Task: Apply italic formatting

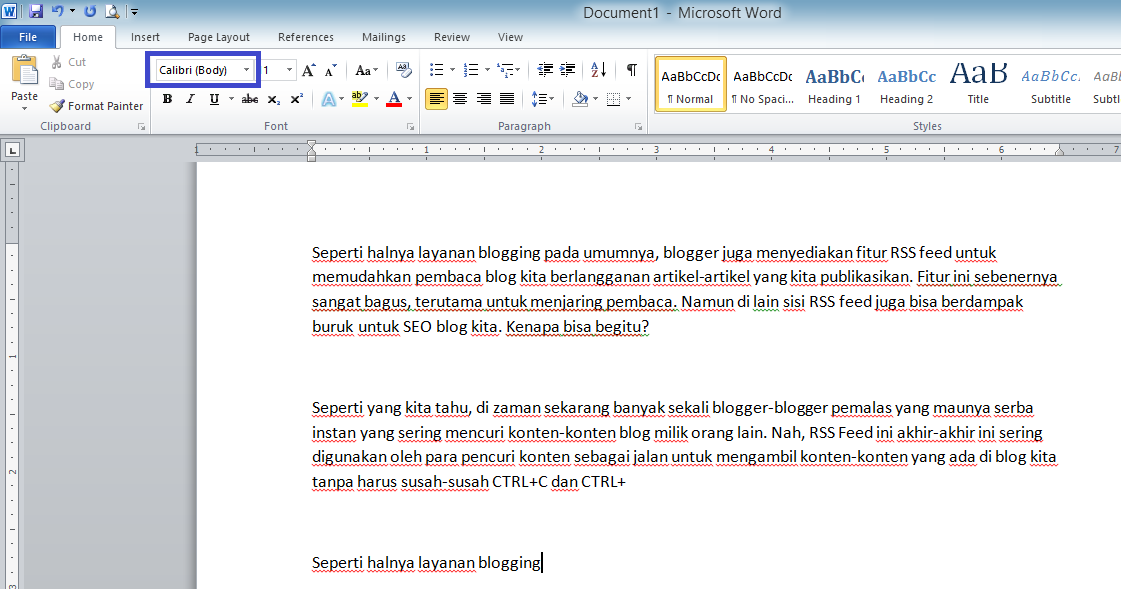Action: (x=189, y=98)
